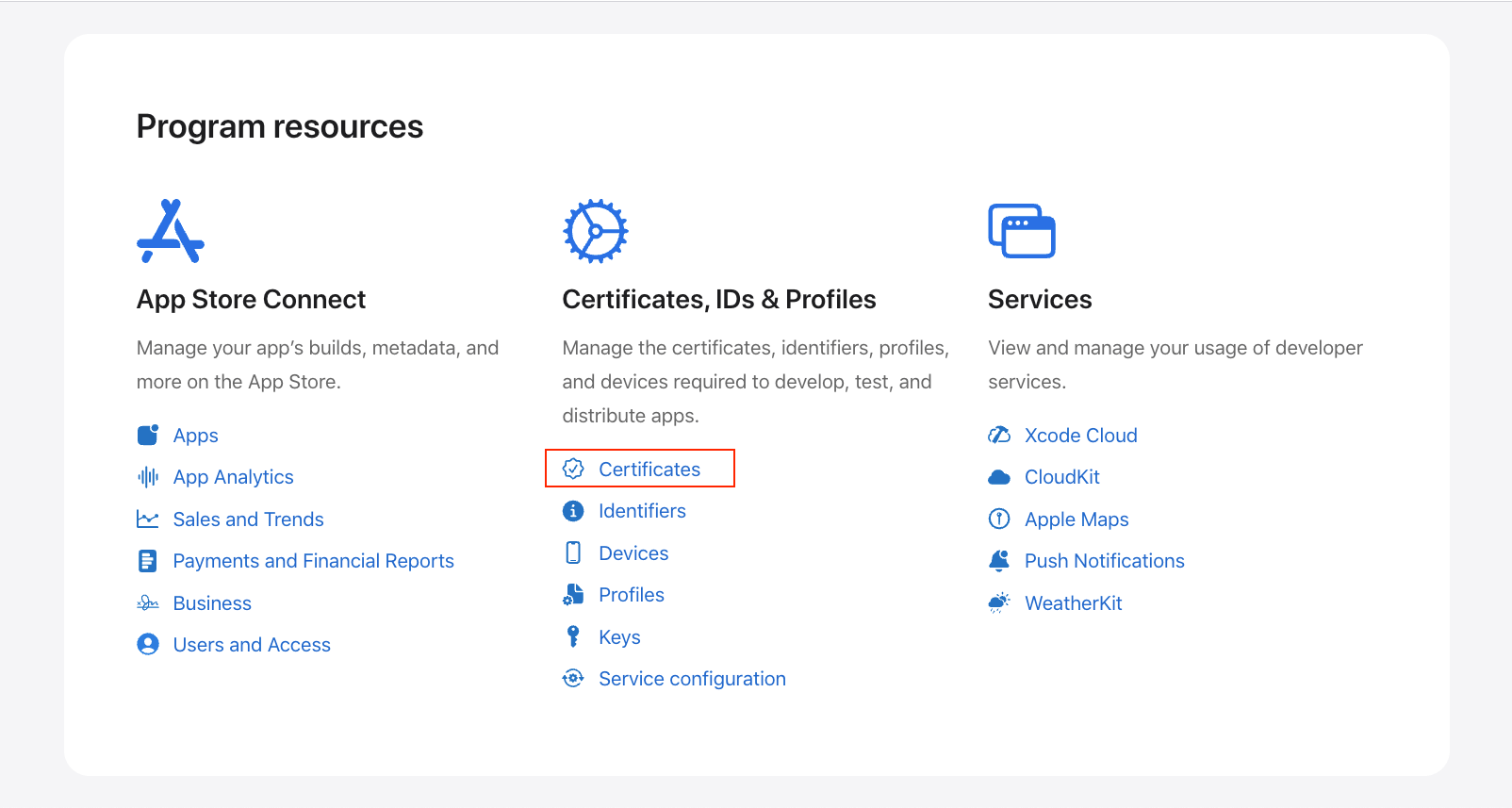Click the Business icon

coord(148,602)
